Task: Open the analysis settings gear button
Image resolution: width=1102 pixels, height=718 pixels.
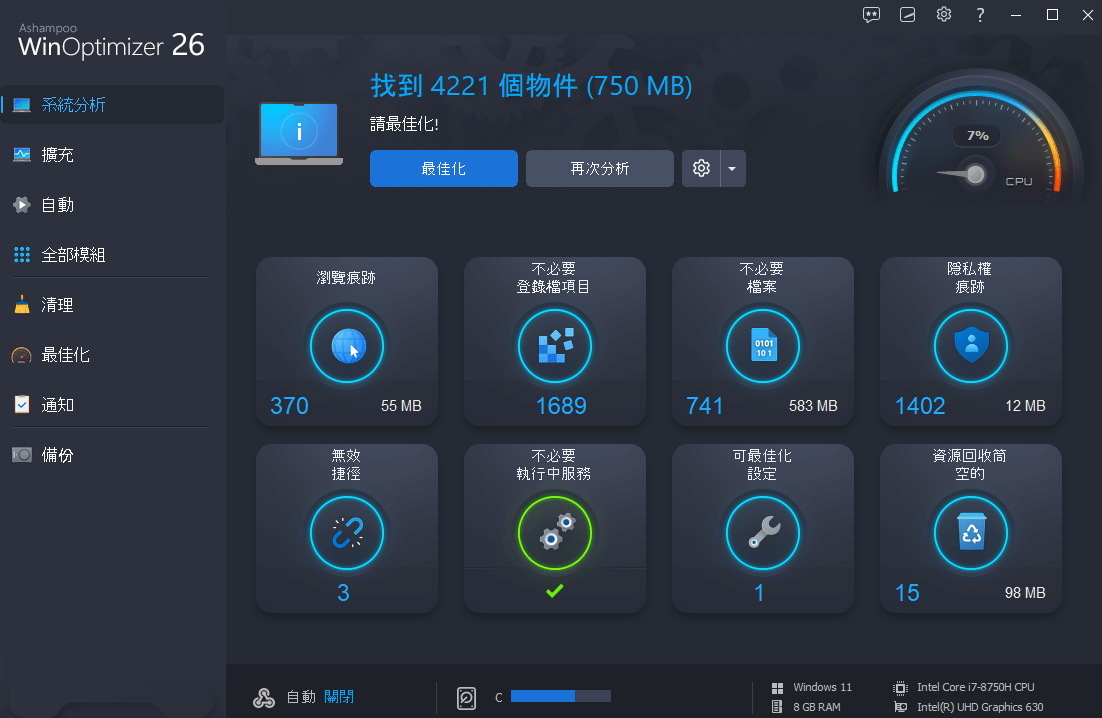Action: click(x=701, y=169)
